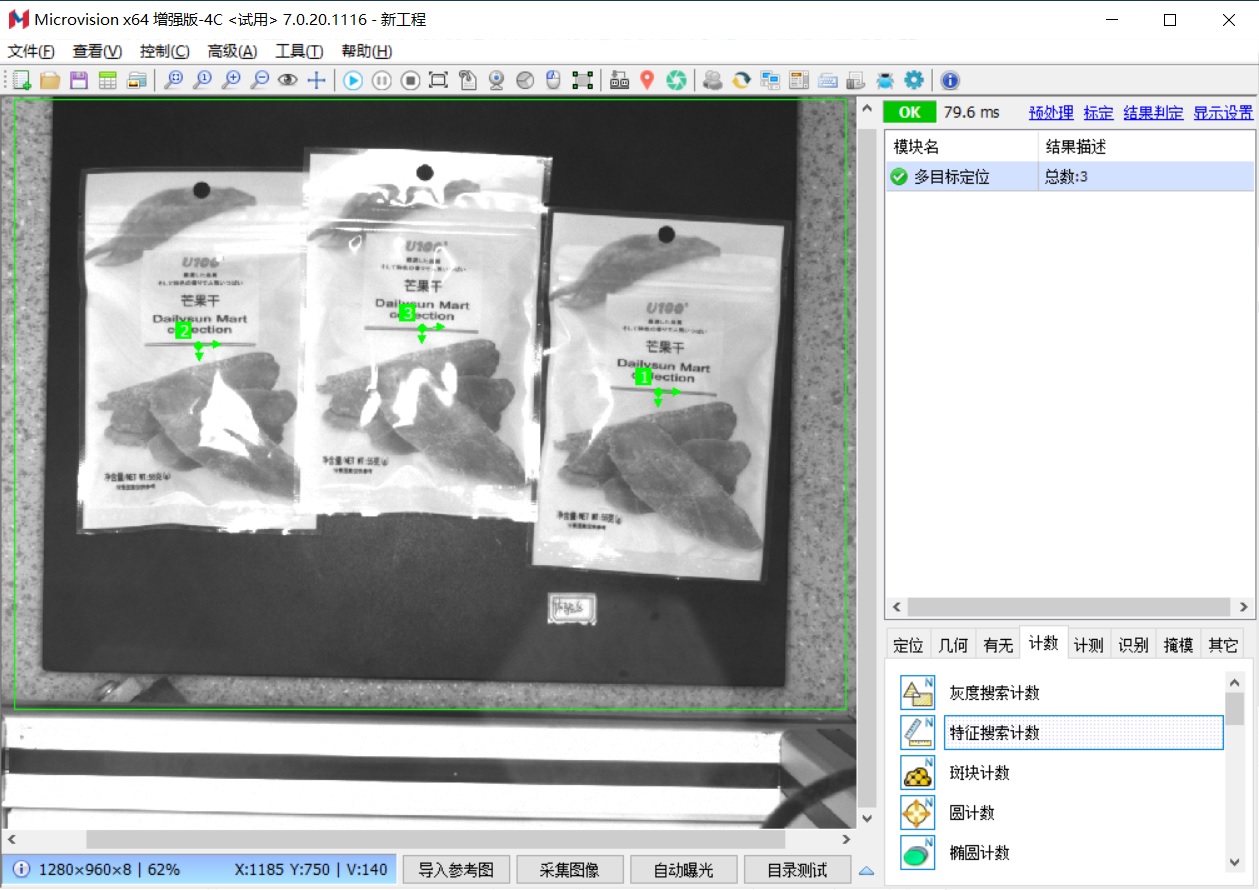Image resolution: width=1259 pixels, height=890 pixels.
Task: Click the zoom 1:1 magnifier icon
Action: (203, 81)
